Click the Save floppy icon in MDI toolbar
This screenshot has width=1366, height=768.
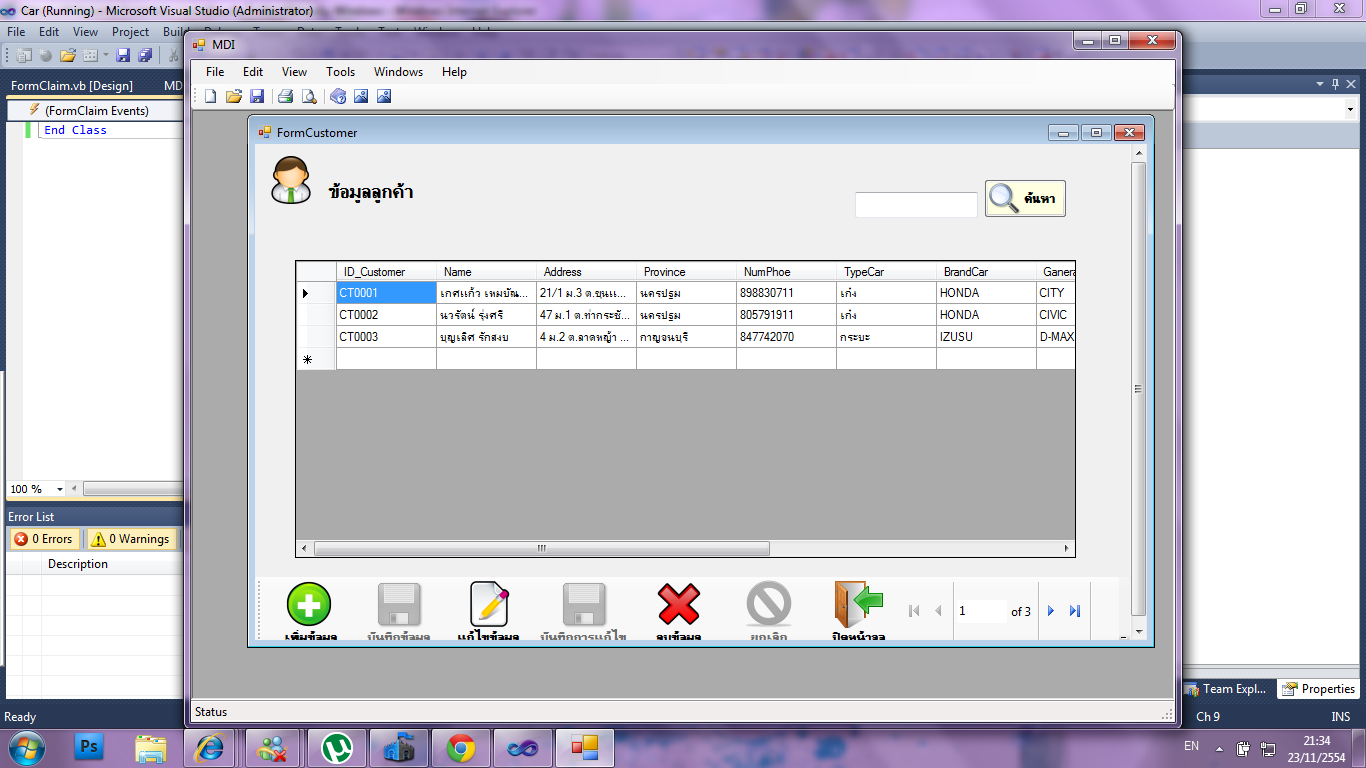257,96
